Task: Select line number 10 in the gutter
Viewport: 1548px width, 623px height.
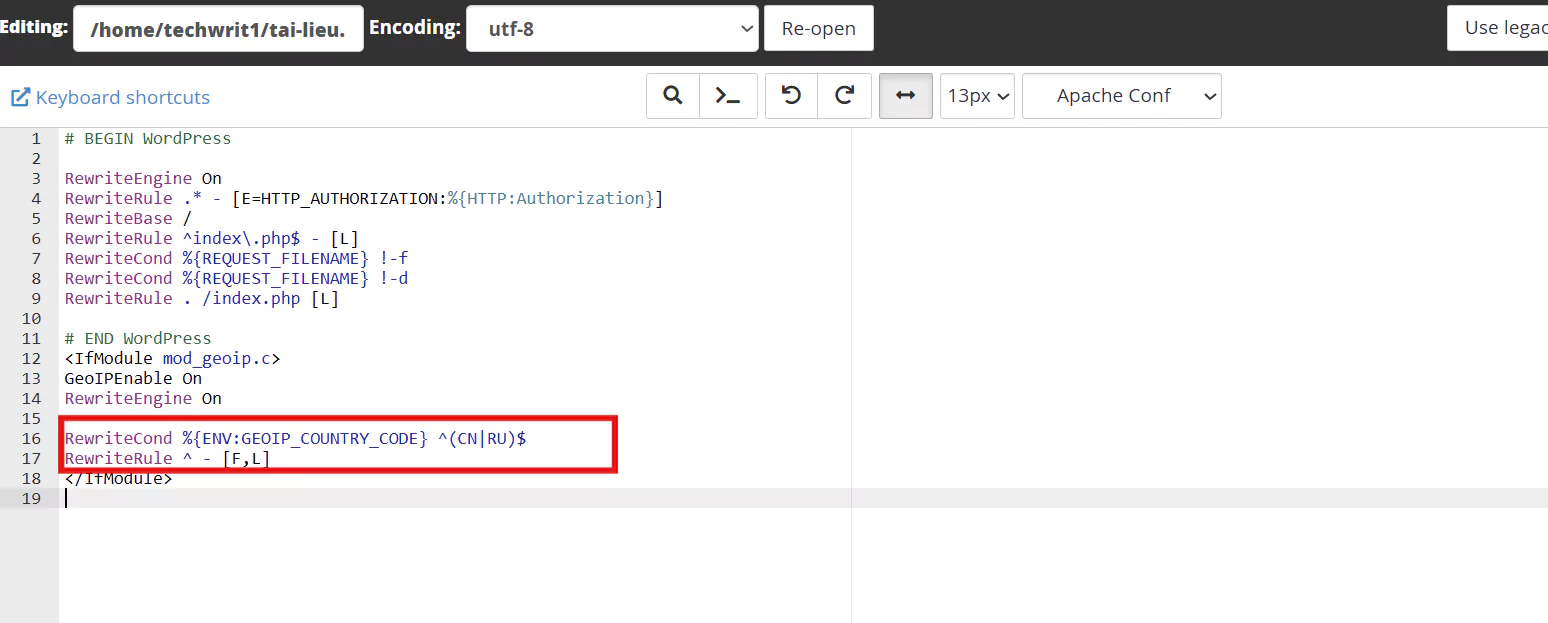Action: pyautogui.click(x=32, y=318)
